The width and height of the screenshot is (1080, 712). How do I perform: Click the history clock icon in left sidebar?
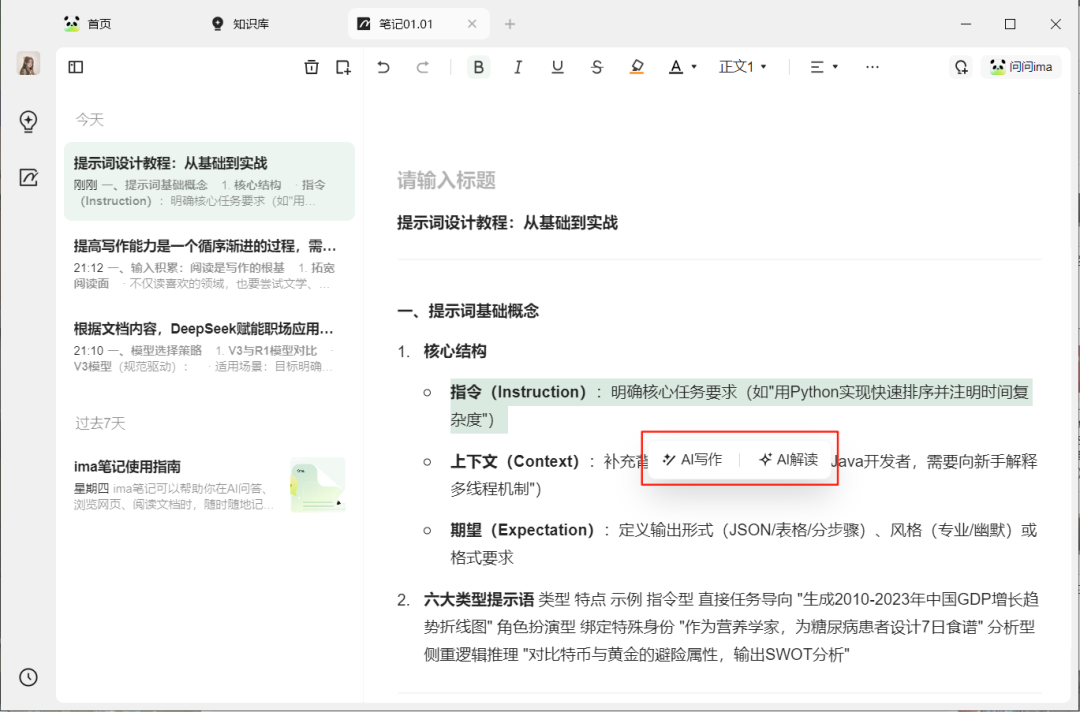(x=28, y=677)
